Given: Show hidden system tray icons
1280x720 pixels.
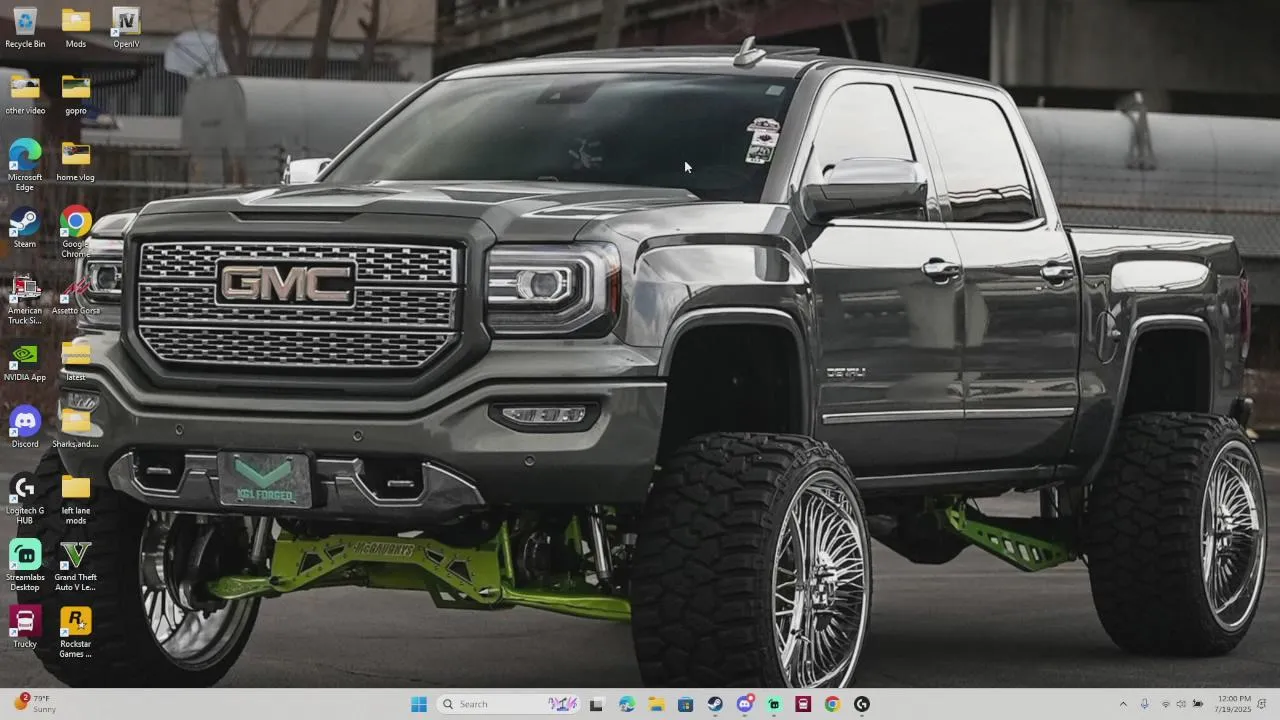Looking at the screenshot, I should (1123, 704).
